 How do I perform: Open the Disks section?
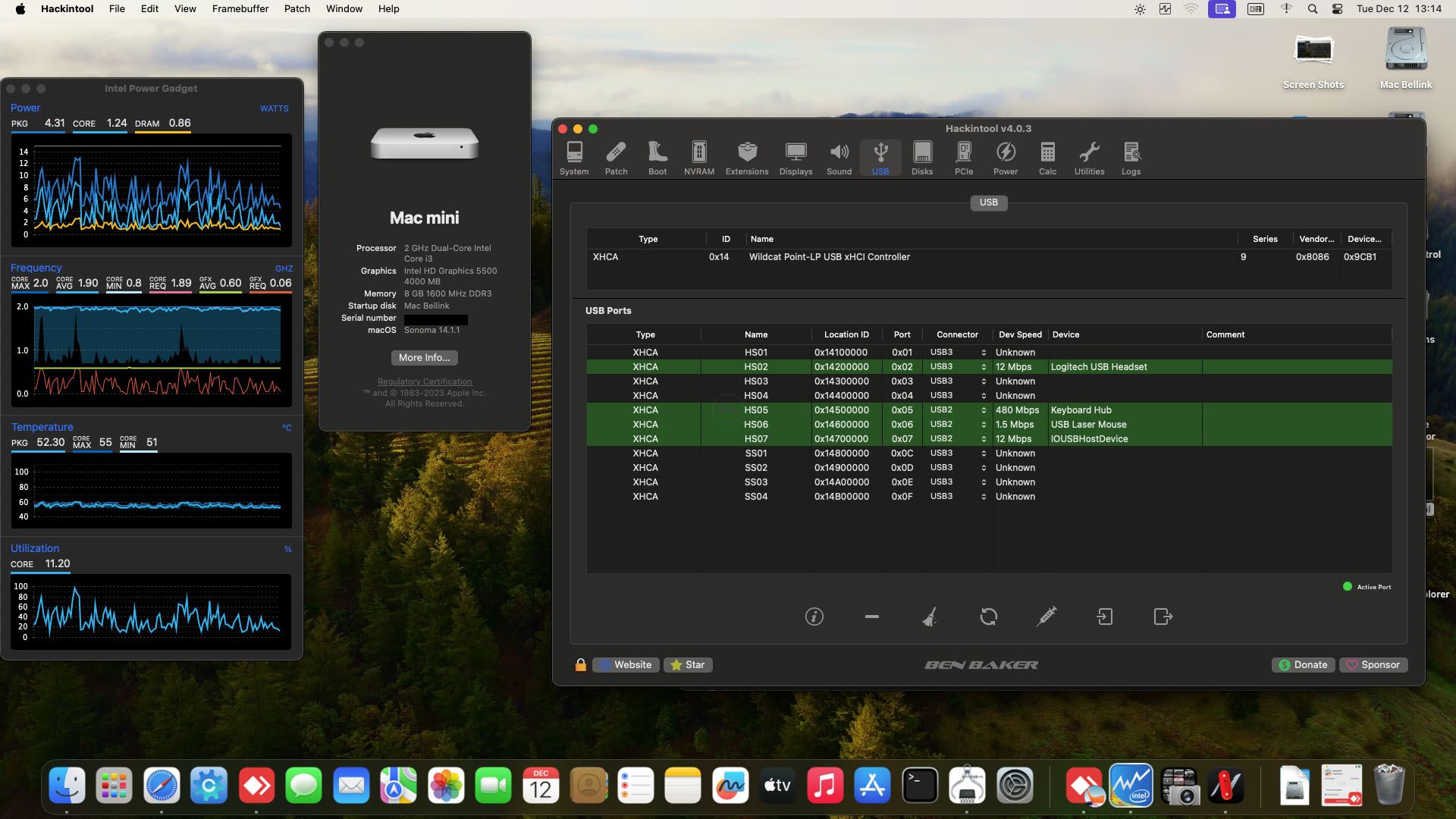922,158
